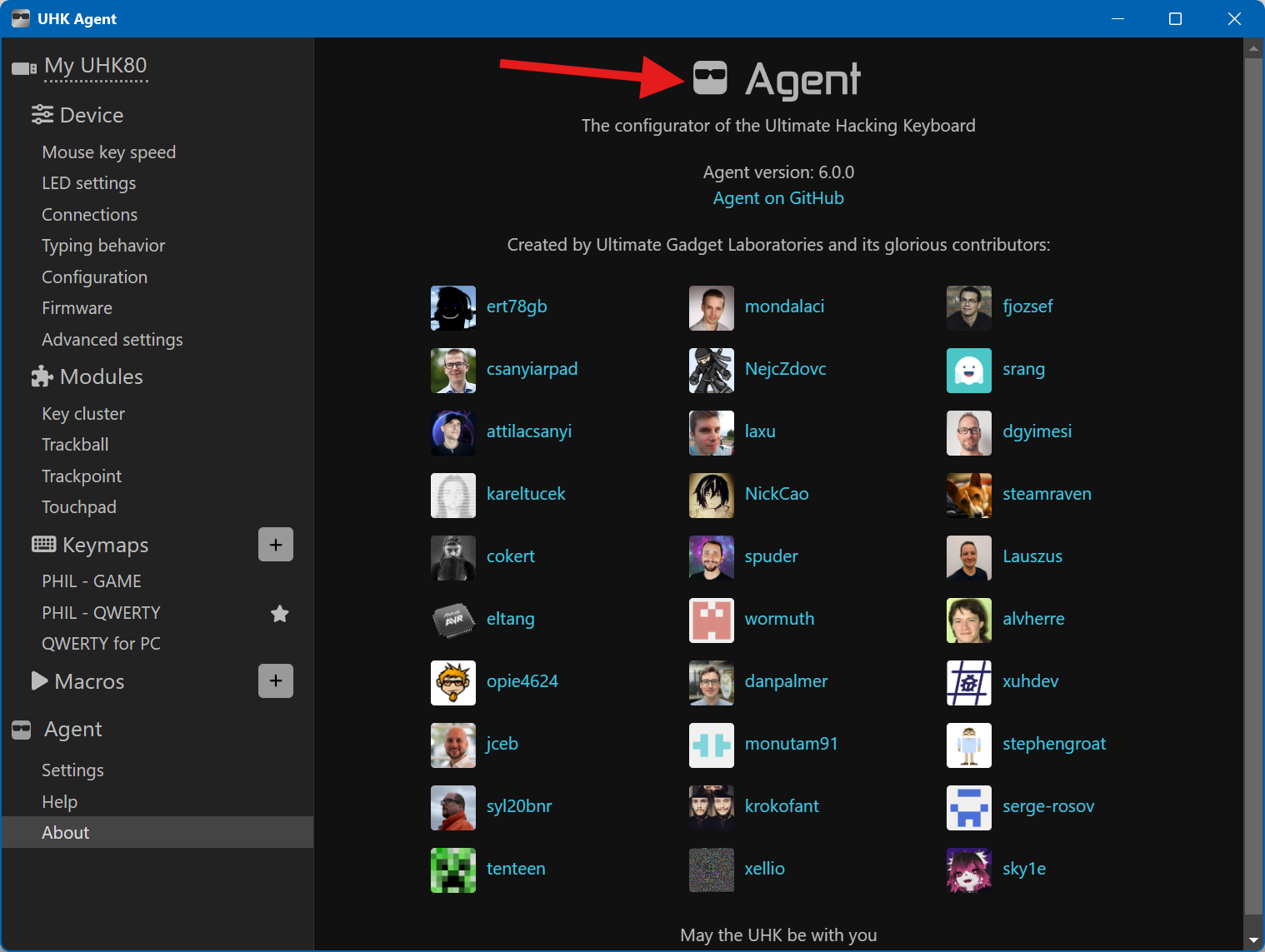
Task: Click the Agent sunglasses icon in sidebar
Action: tap(22, 730)
